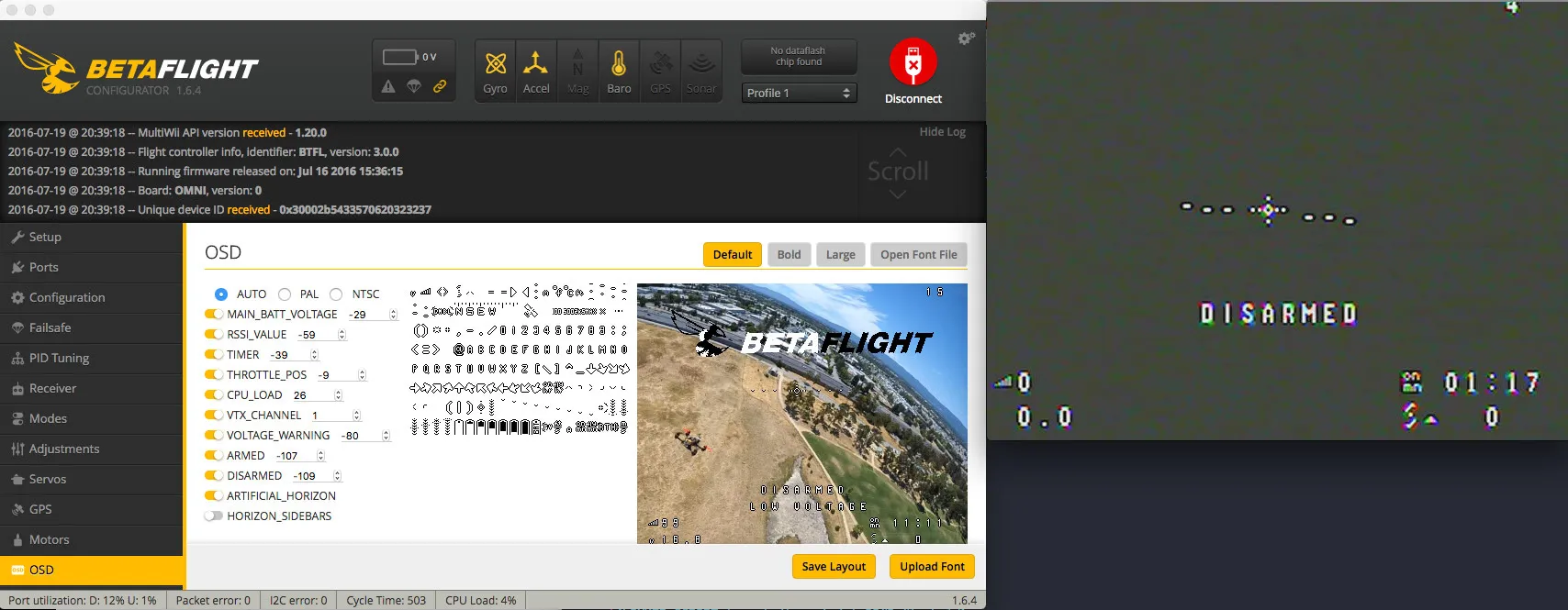The height and width of the screenshot is (610, 1568).
Task: Click the Save Layout button
Action: (834, 567)
